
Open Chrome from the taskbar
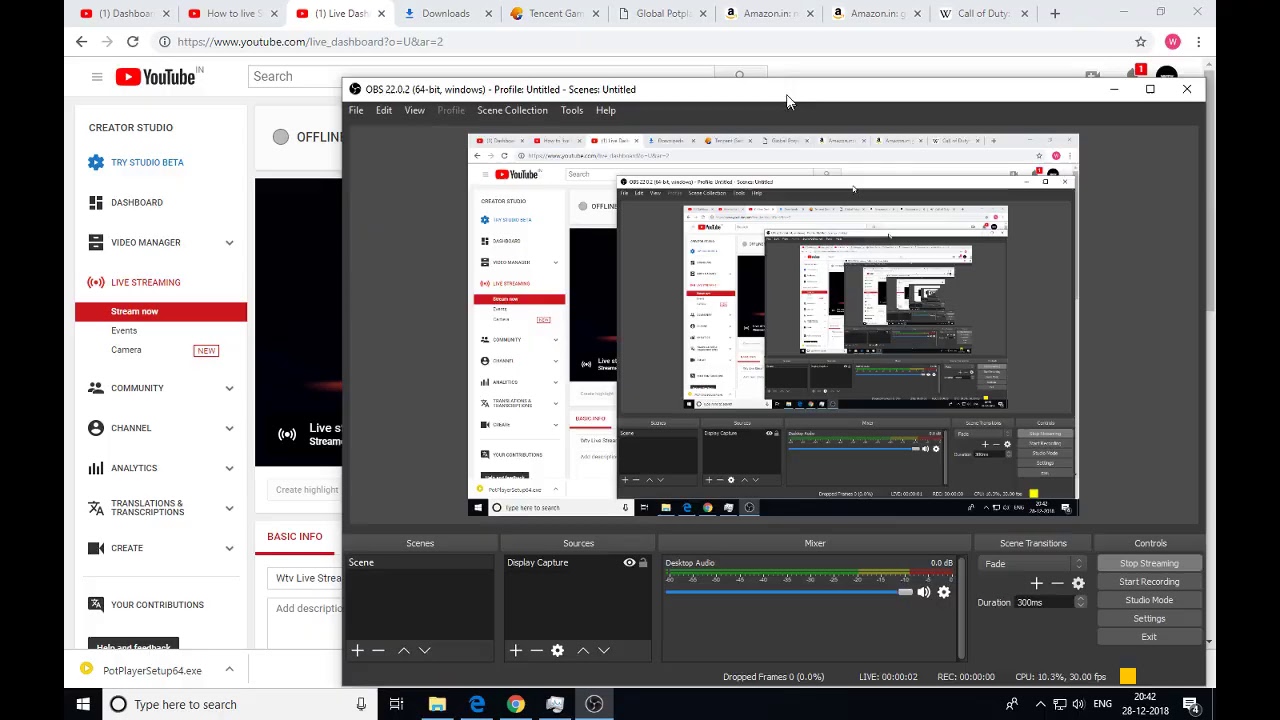(515, 704)
